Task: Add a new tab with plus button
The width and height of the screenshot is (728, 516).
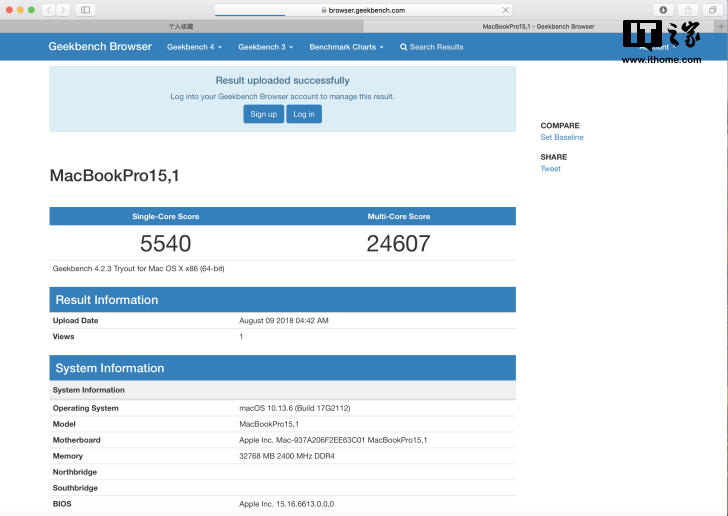Action: [x=721, y=26]
